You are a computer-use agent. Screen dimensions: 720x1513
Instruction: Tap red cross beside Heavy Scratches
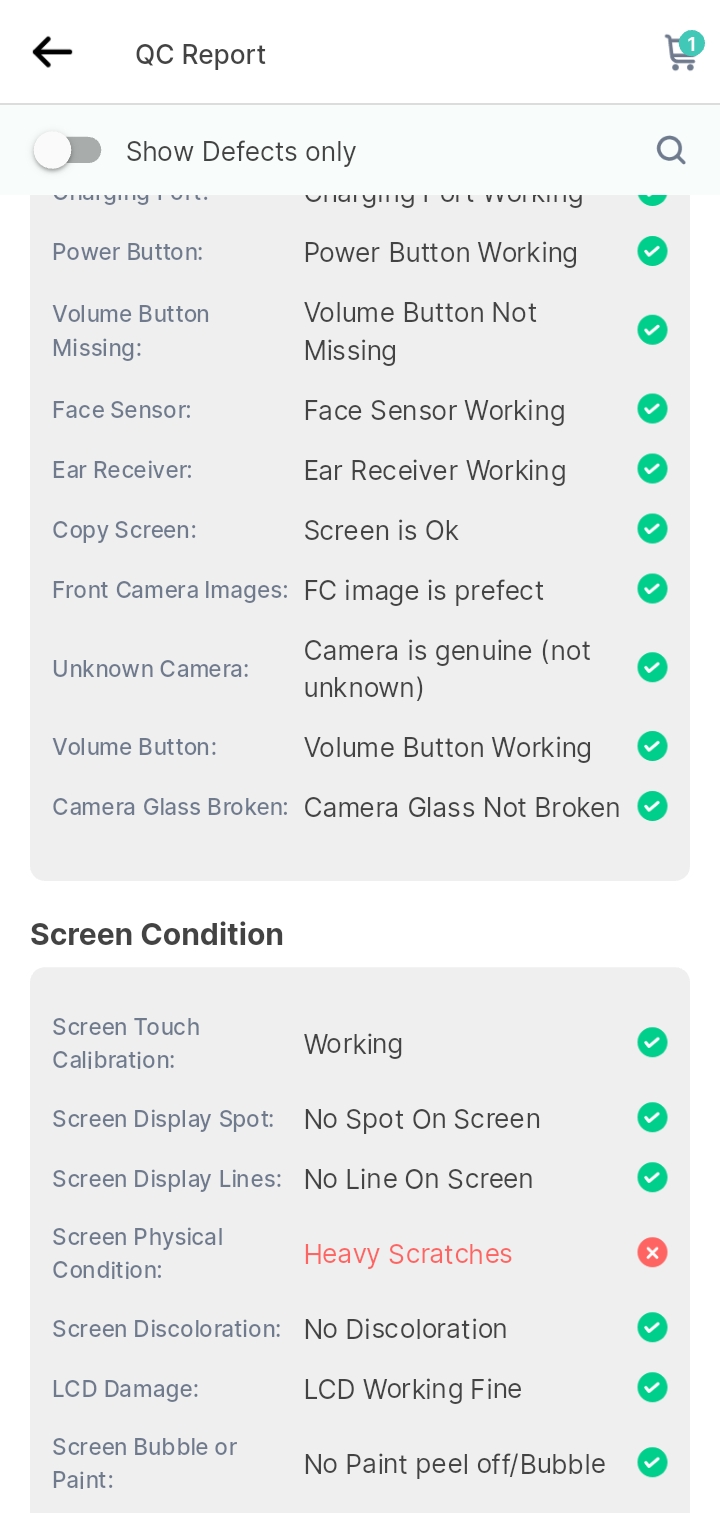[653, 1252]
